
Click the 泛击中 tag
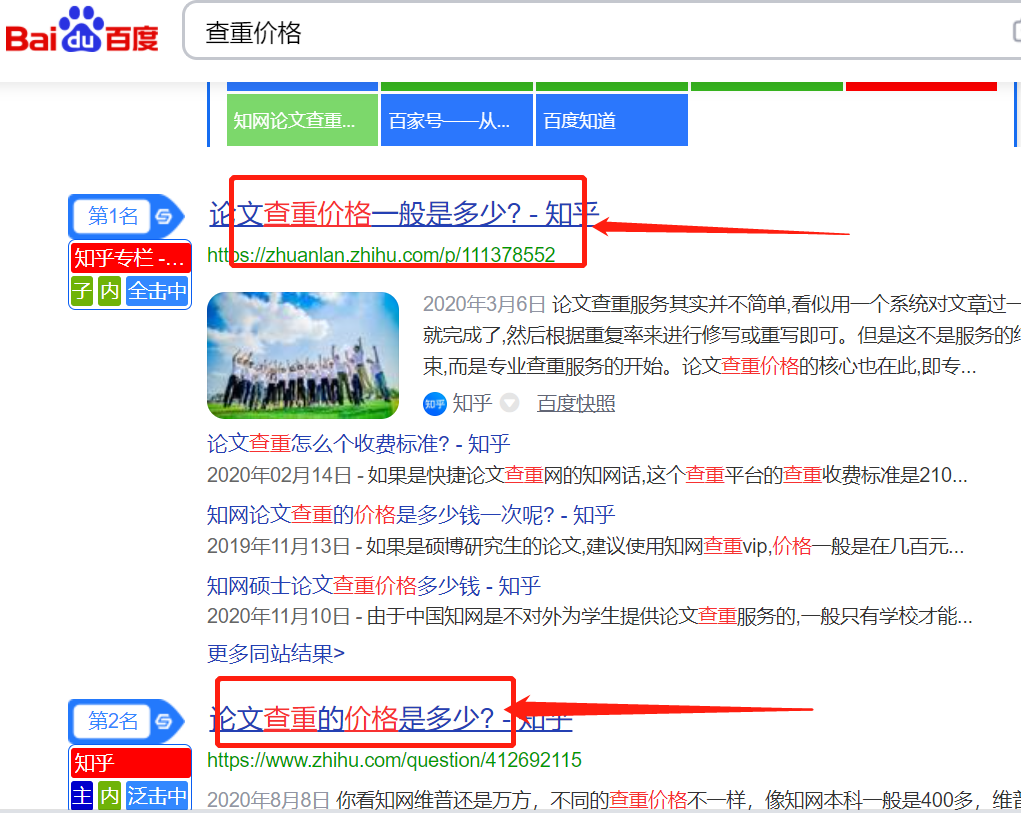[x=157, y=795]
